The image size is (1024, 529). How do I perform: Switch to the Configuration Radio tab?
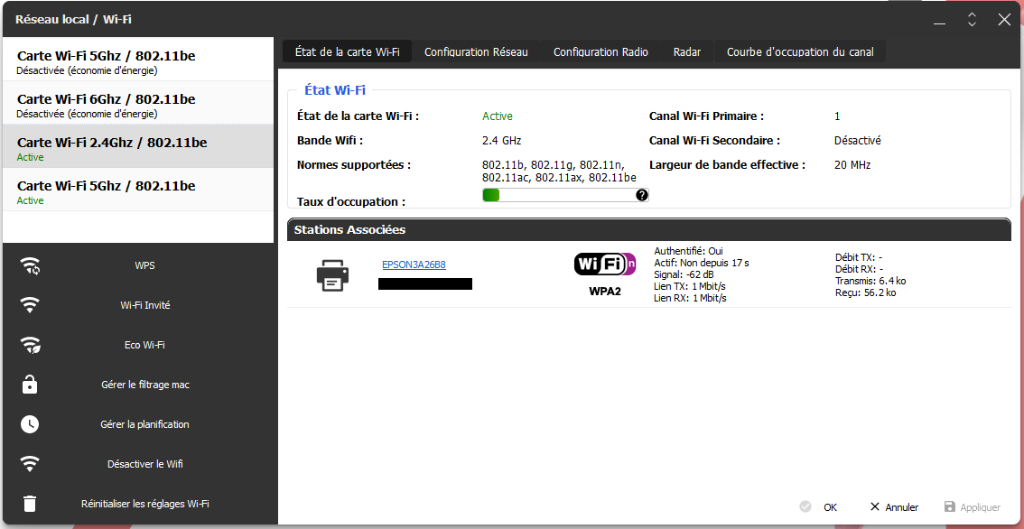(600, 52)
